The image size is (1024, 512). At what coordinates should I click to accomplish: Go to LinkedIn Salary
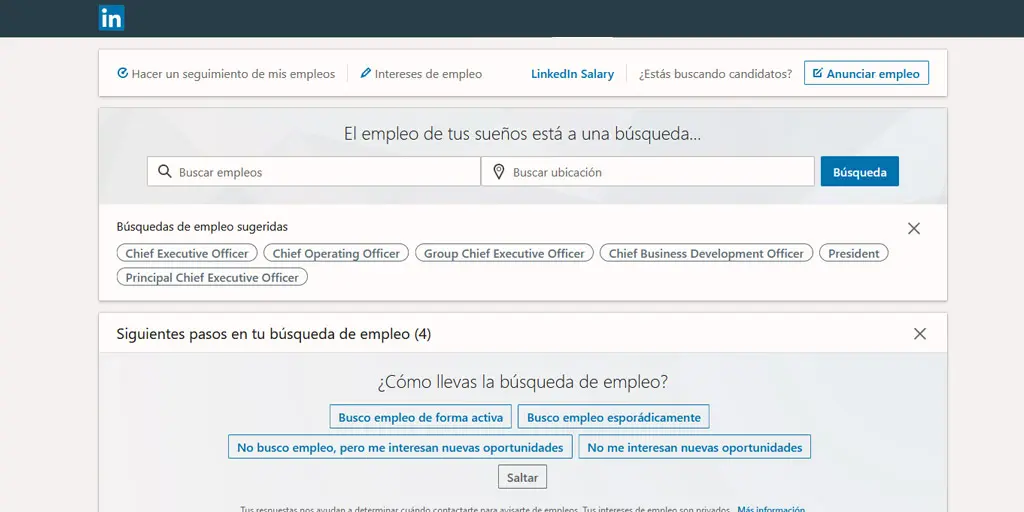[x=572, y=74]
